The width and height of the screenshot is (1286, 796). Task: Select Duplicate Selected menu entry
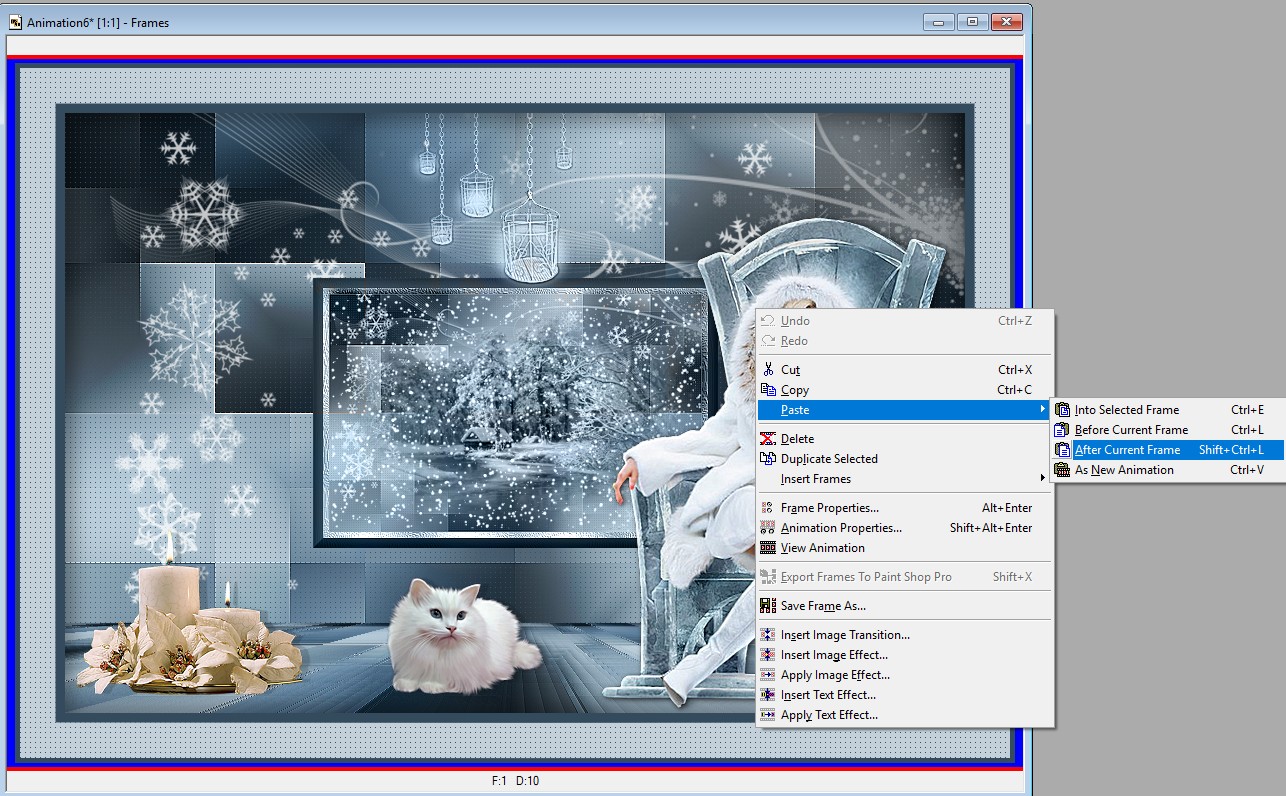pyautogui.click(x=903, y=459)
